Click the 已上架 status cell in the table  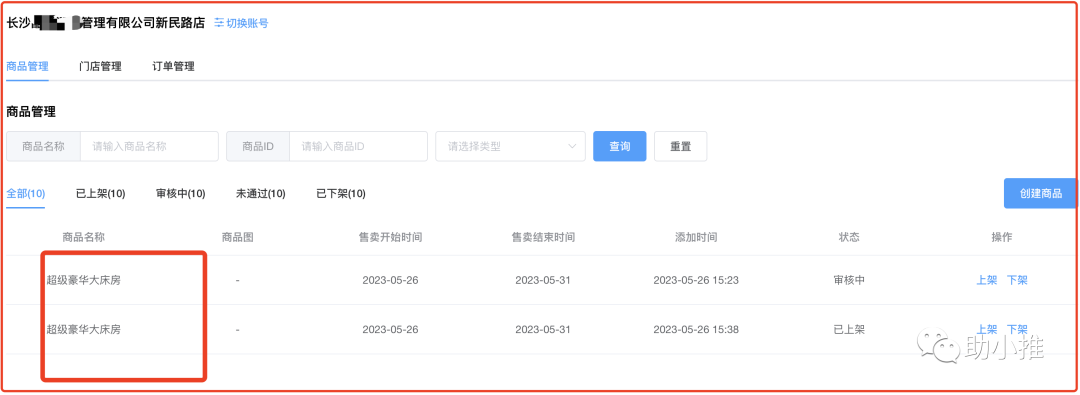pos(849,330)
